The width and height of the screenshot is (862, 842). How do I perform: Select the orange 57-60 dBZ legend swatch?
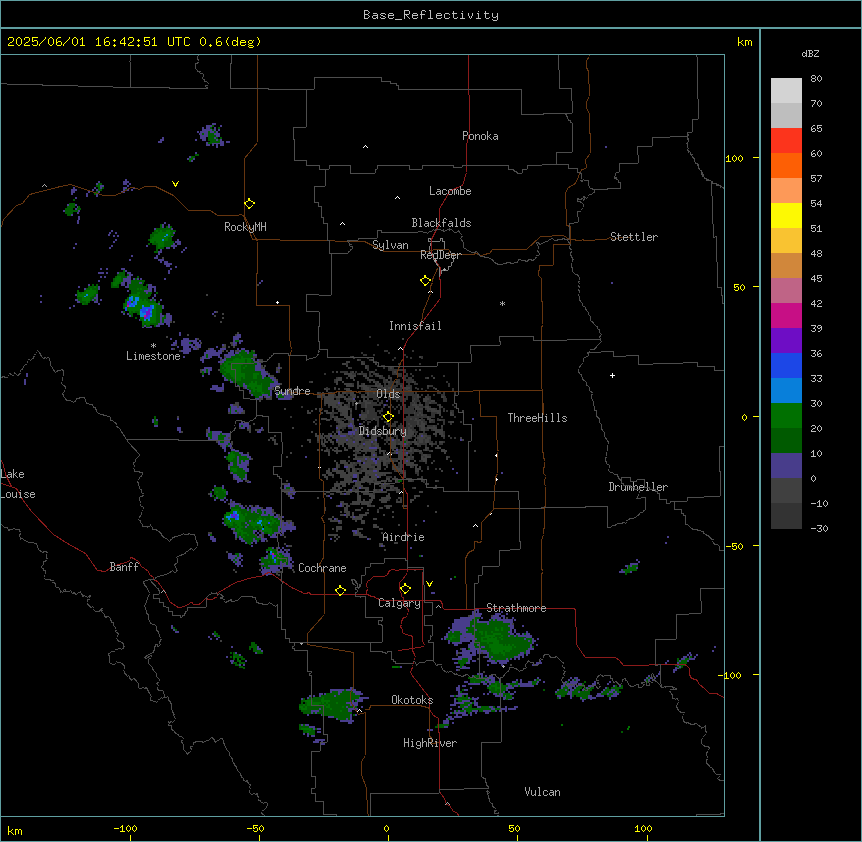pos(786,165)
